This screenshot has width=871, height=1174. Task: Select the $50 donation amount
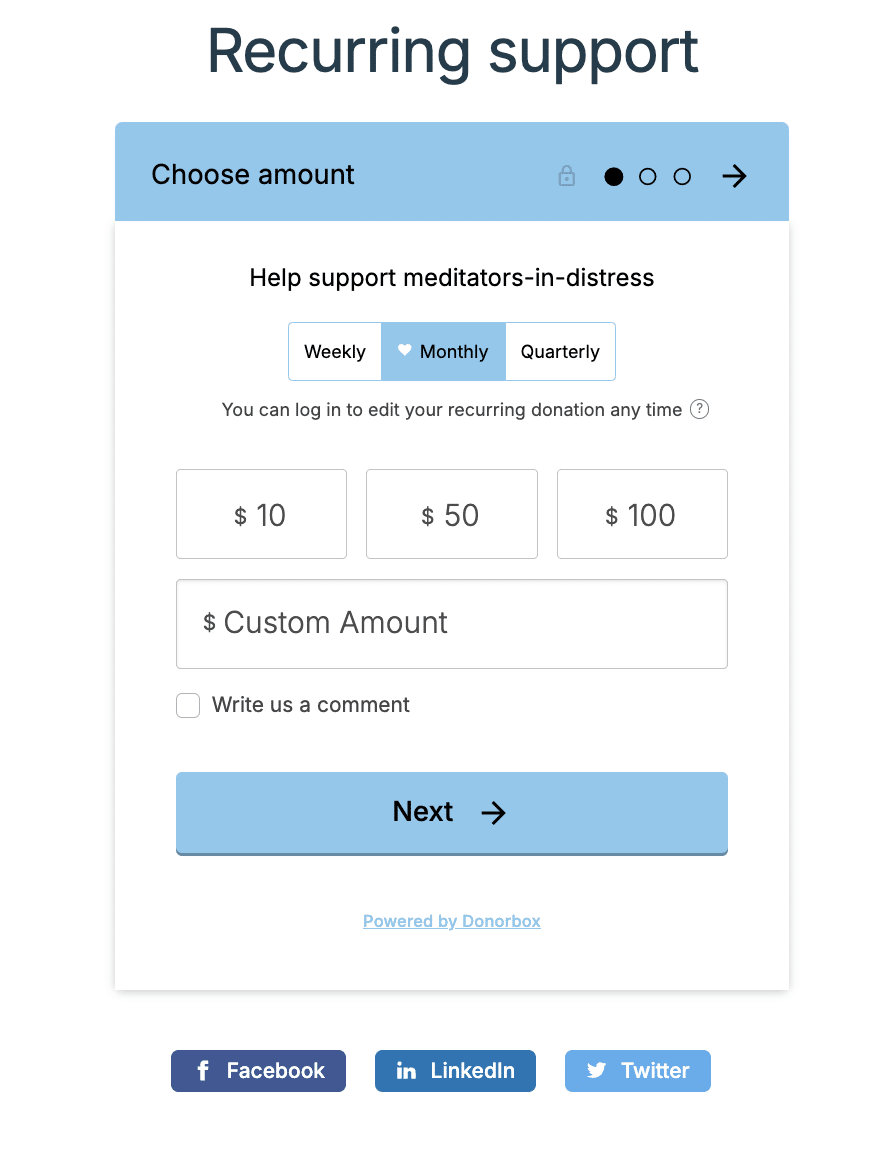(x=451, y=514)
